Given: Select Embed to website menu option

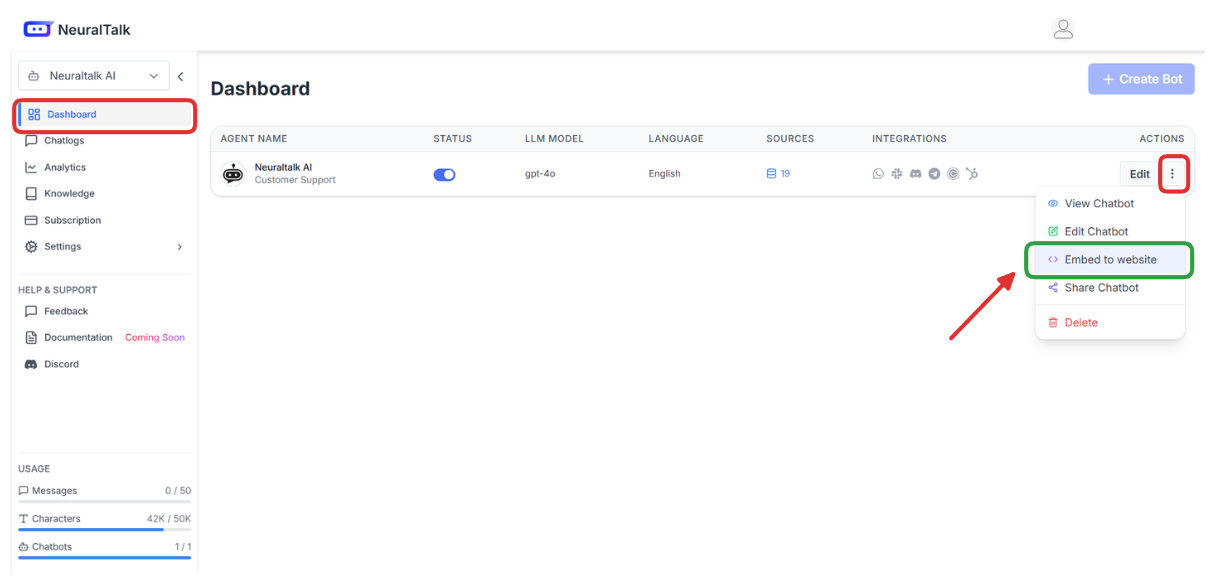Looking at the screenshot, I should 1110,260.
